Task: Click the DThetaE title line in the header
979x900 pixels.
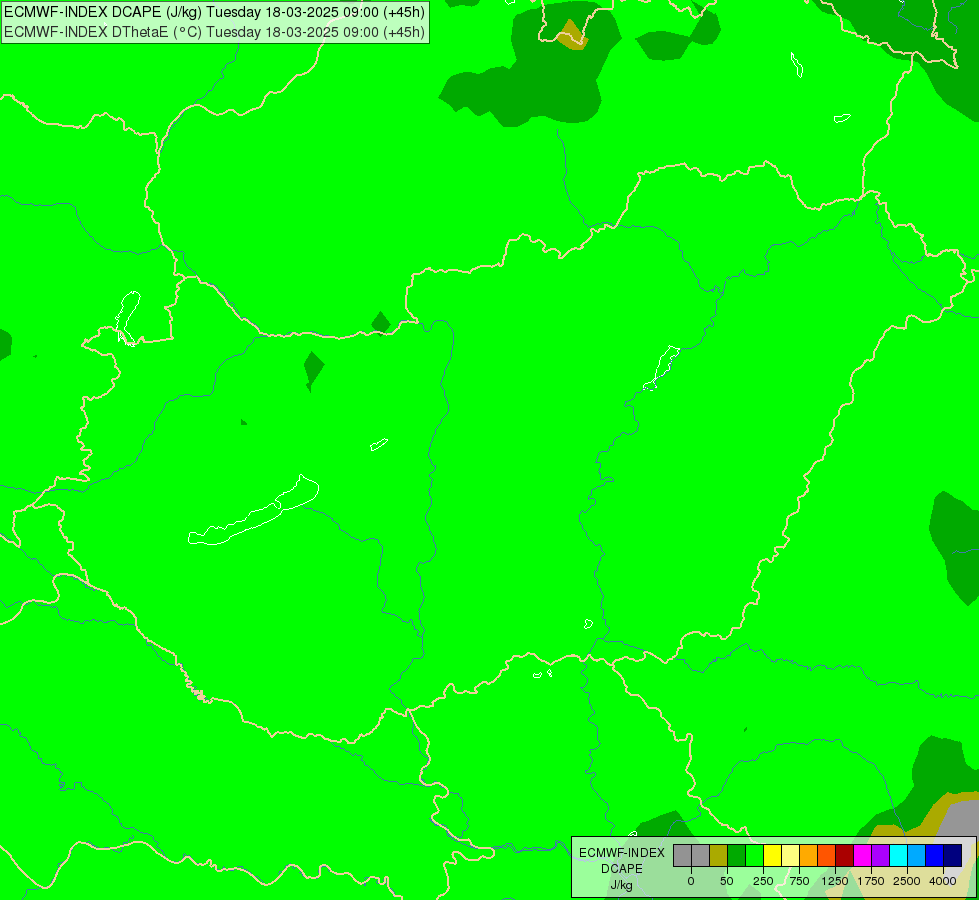Action: click(214, 32)
